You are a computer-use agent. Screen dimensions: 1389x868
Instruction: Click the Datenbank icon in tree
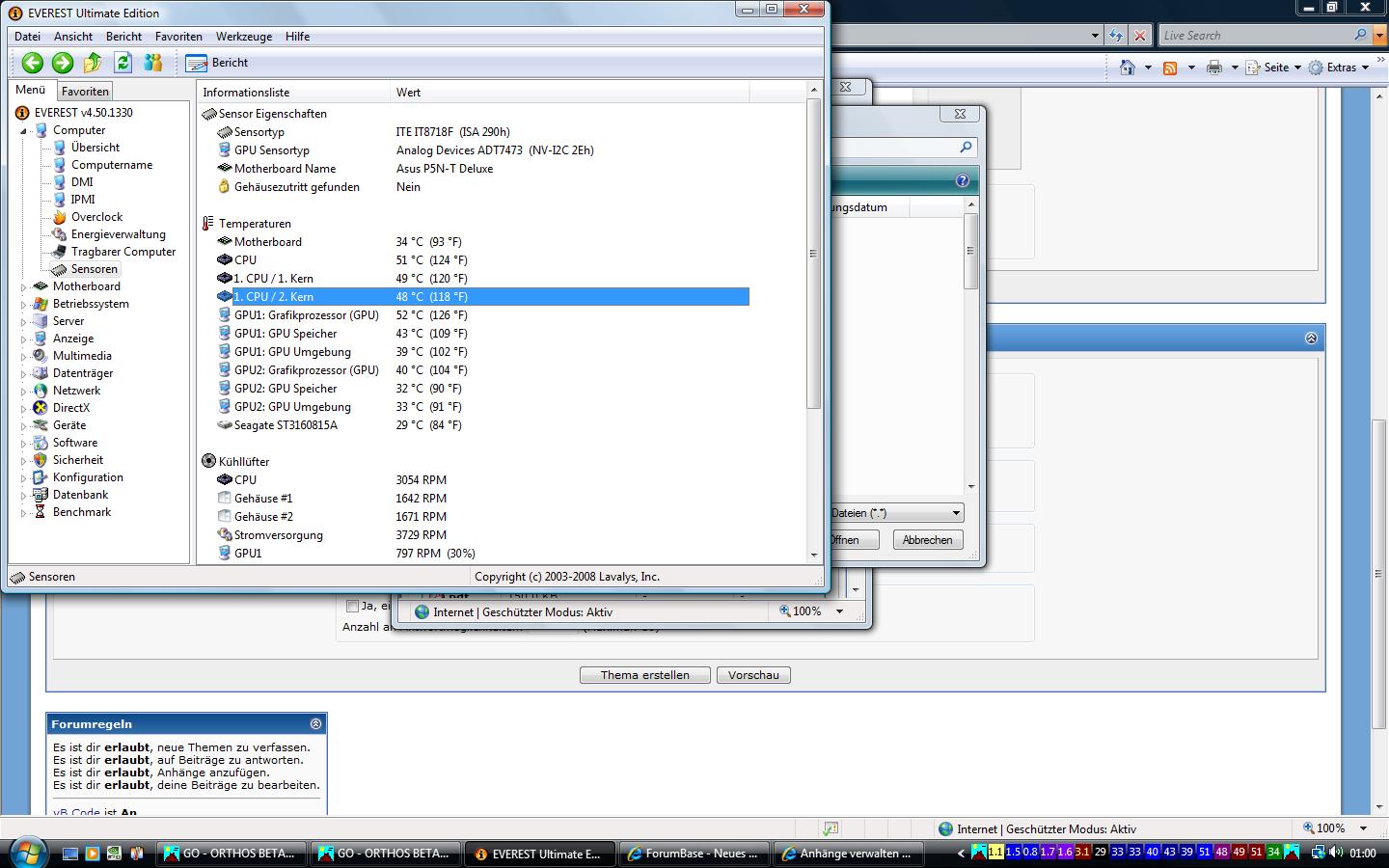(x=40, y=495)
